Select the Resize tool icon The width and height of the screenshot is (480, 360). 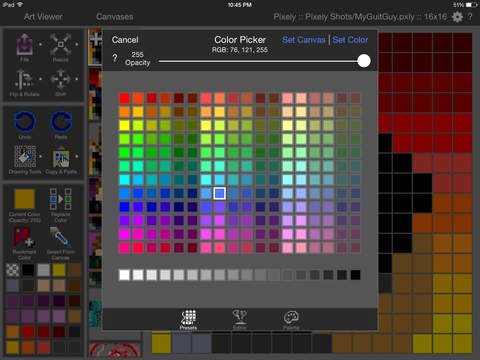coord(60,44)
